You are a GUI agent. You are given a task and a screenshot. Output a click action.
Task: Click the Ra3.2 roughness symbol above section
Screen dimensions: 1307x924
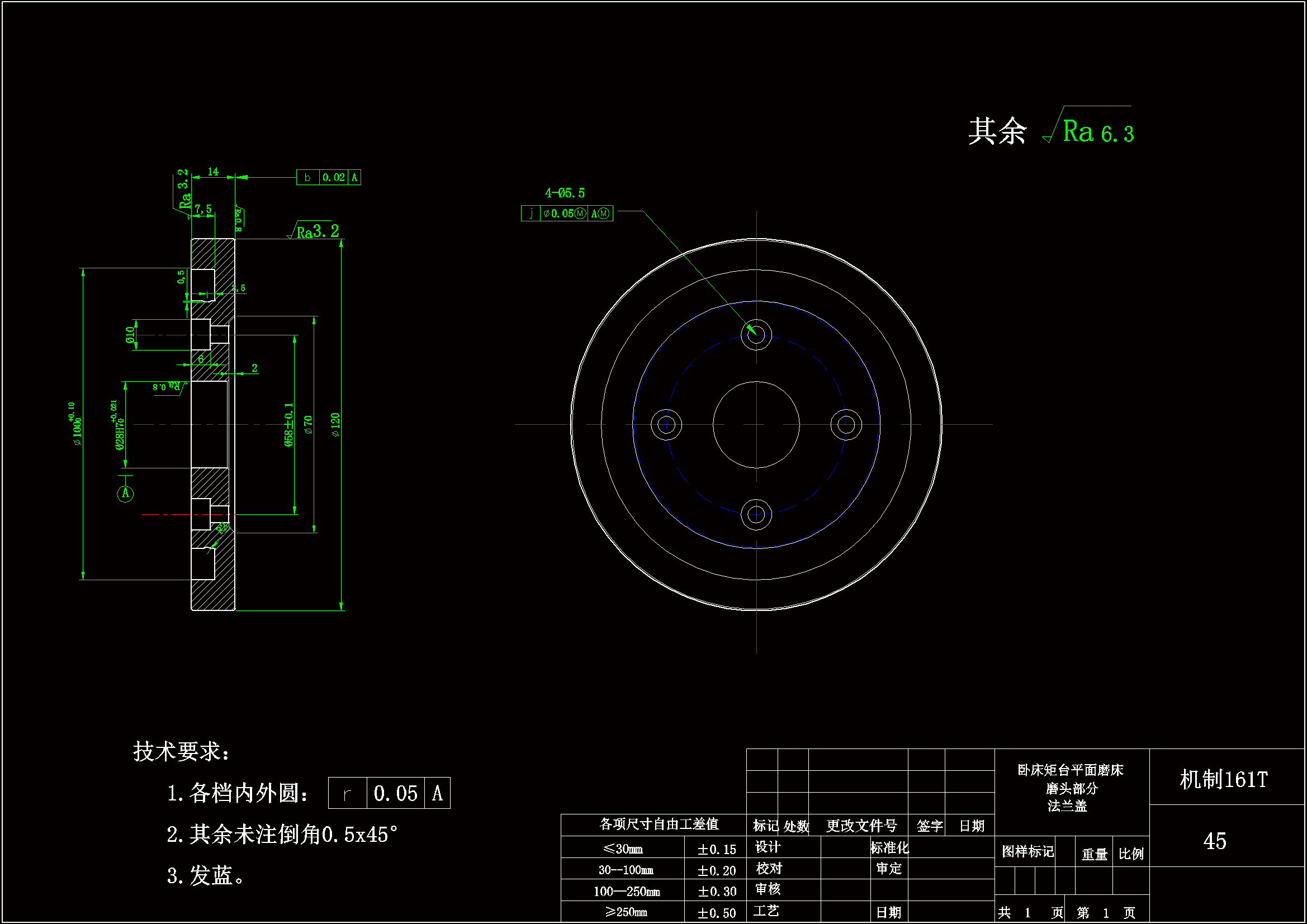pyautogui.click(x=316, y=231)
